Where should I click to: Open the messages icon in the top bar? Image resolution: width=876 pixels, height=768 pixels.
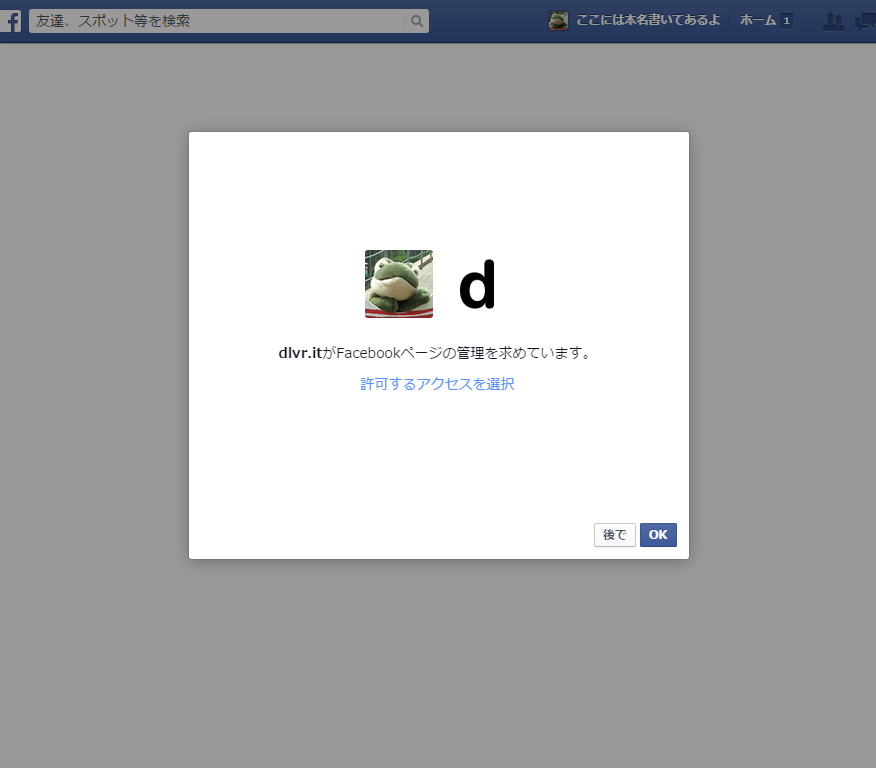(x=865, y=22)
